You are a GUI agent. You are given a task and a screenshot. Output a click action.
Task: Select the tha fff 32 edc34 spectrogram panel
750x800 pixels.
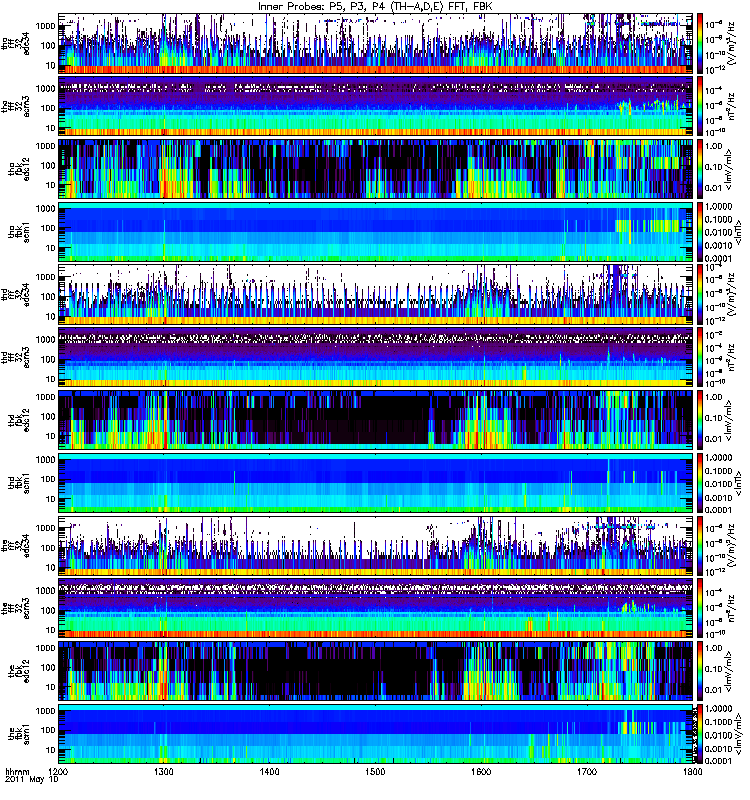376,44
